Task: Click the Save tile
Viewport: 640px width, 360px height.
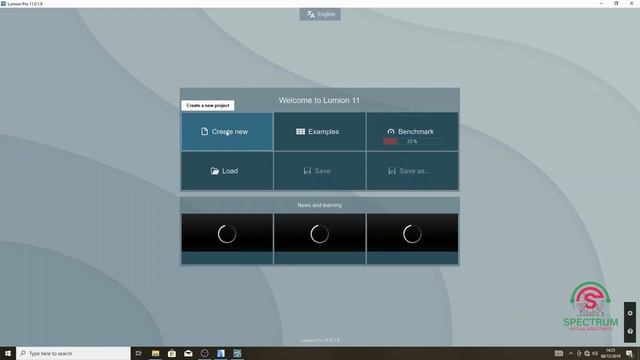Action: 320,171
